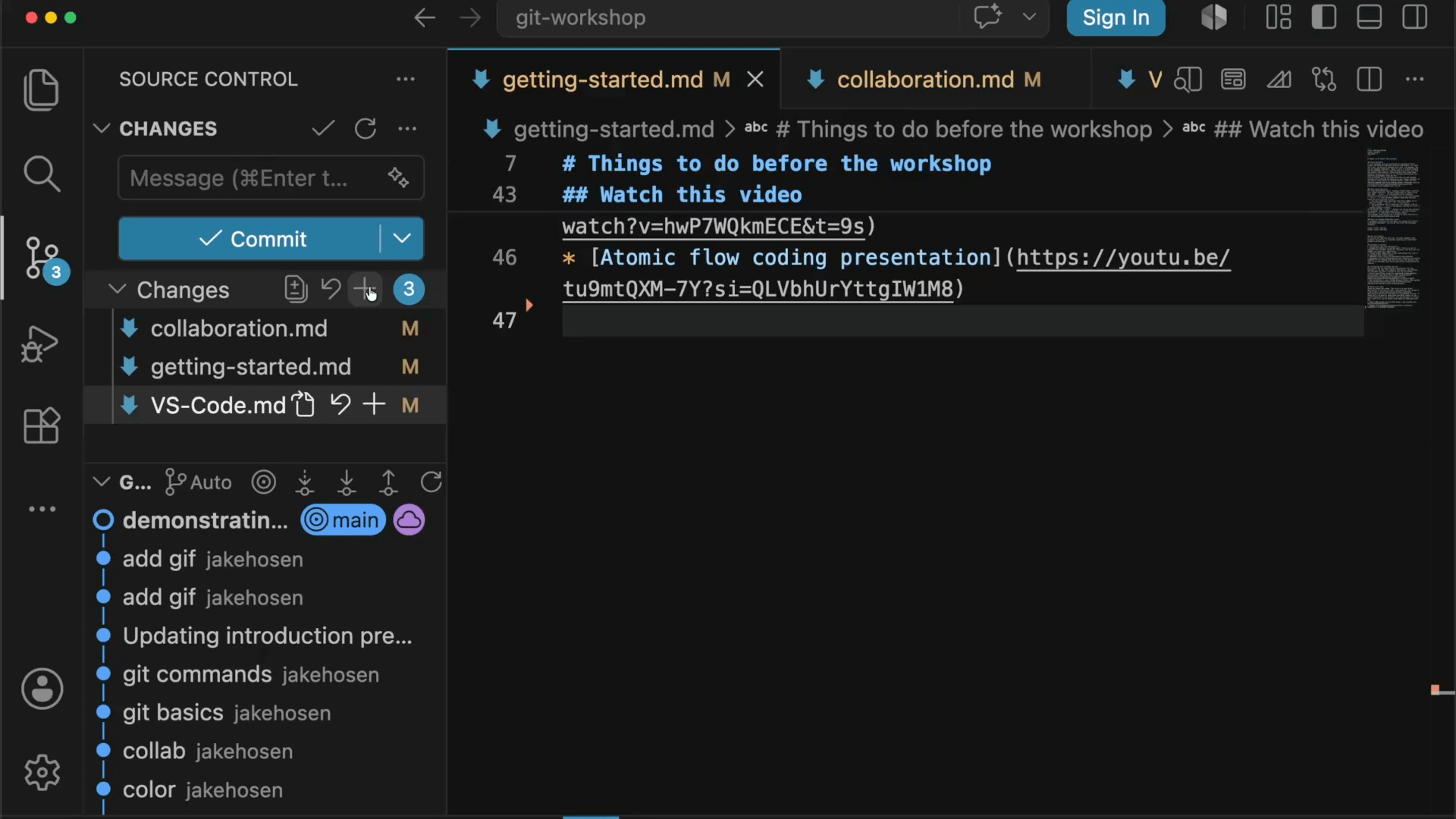The image size is (1456, 819).
Task: Discard all changes in Changes group
Action: tap(331, 289)
